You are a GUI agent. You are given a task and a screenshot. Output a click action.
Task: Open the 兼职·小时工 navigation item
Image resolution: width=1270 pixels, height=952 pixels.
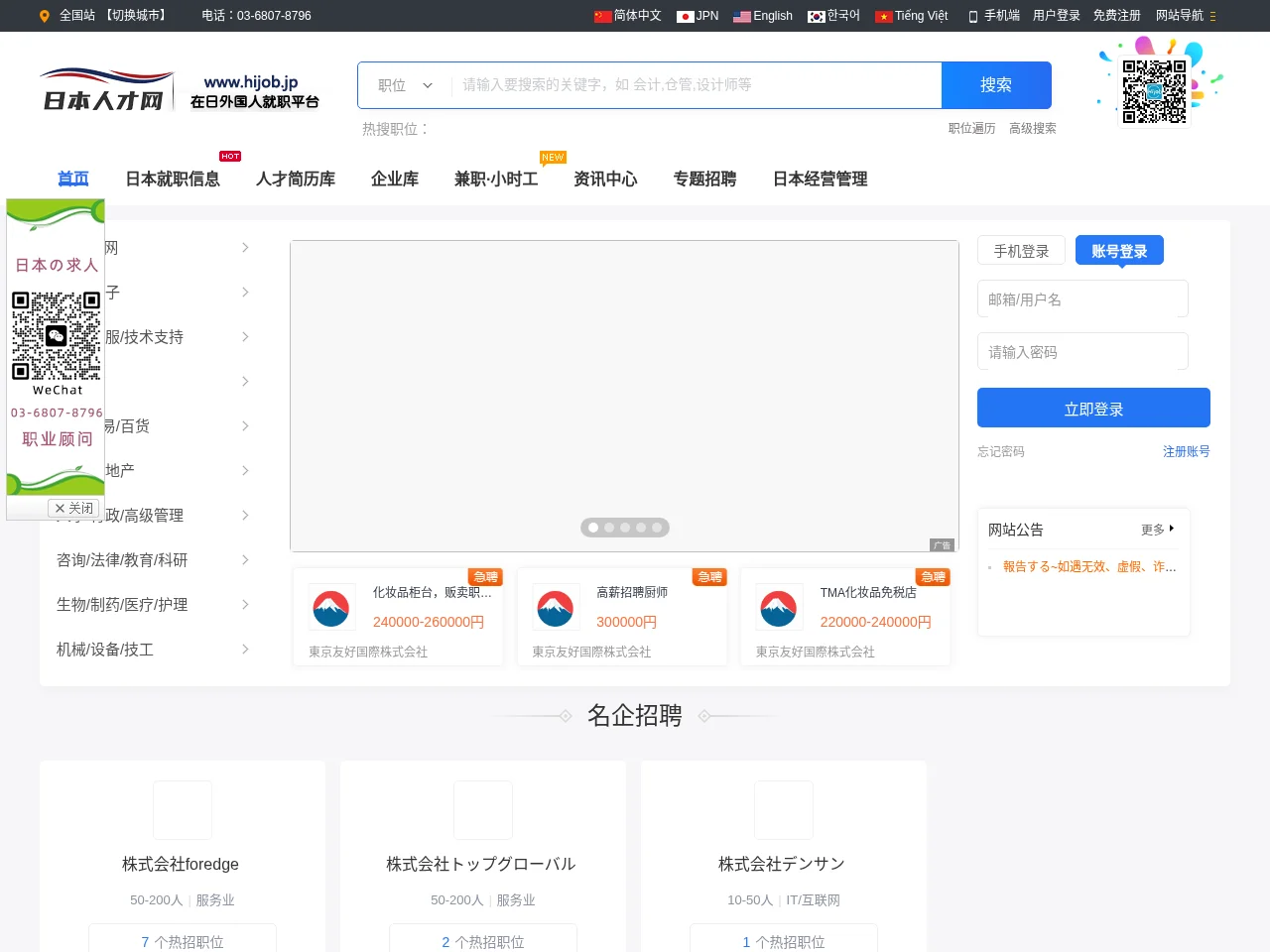(496, 179)
